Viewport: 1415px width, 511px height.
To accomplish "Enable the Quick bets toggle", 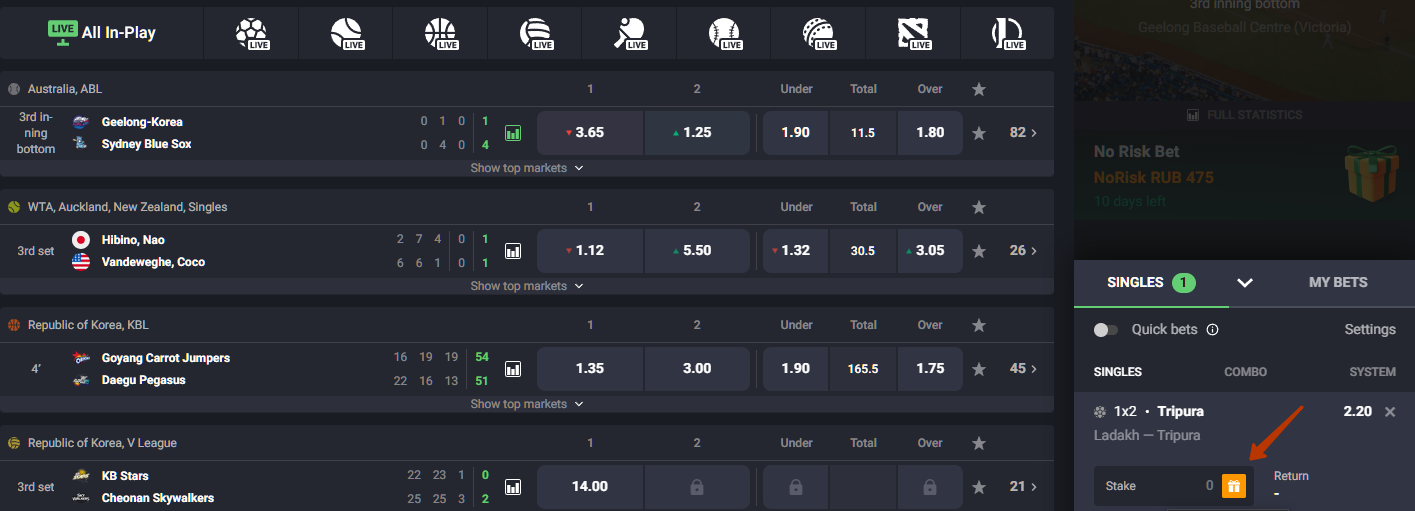I will 1106,330.
